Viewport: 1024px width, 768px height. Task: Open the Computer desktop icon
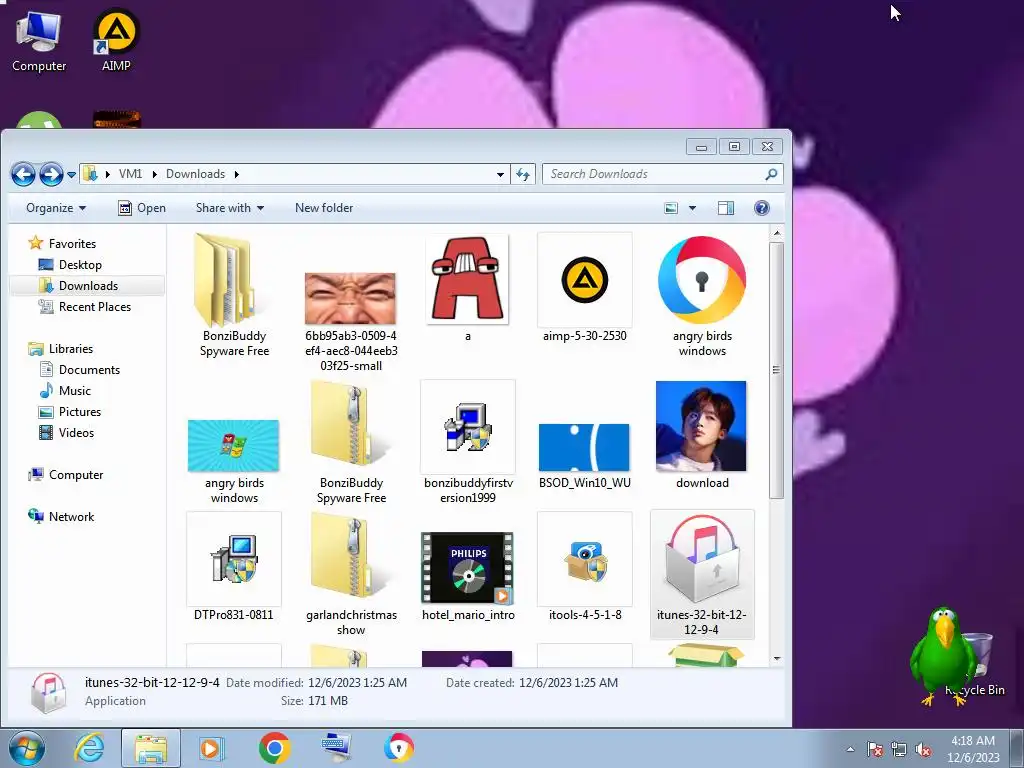(x=39, y=41)
